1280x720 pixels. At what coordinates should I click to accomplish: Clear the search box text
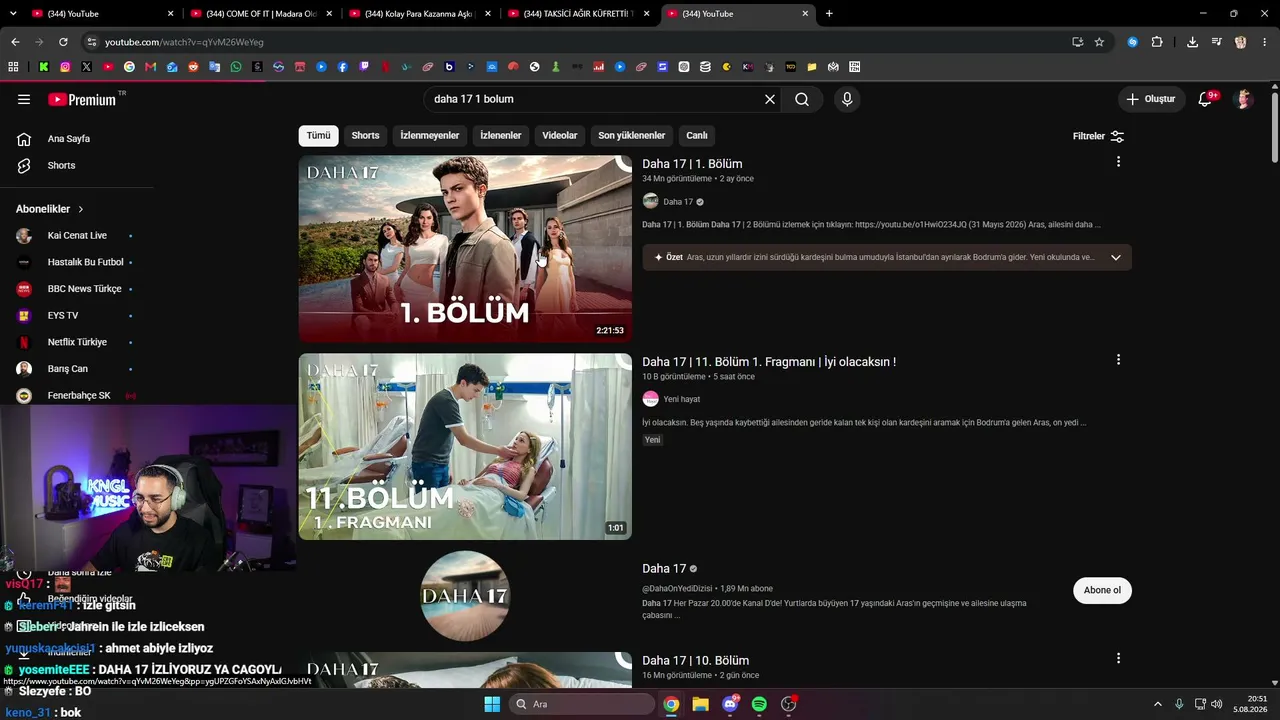pyautogui.click(x=770, y=99)
